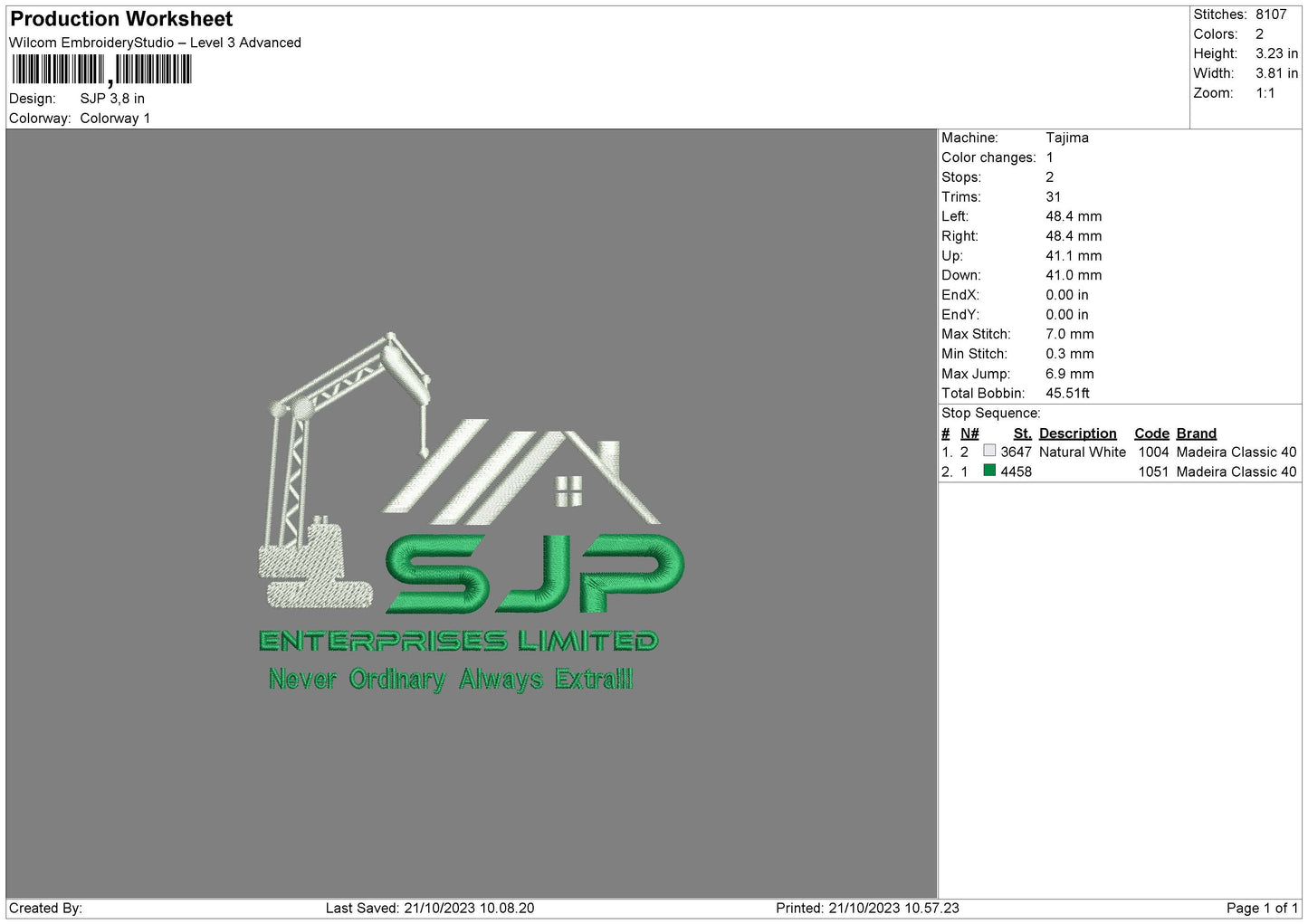The image size is (1308, 924).
Task: Click the Min Stitch value '0.3 mm'
Action: [1070, 354]
